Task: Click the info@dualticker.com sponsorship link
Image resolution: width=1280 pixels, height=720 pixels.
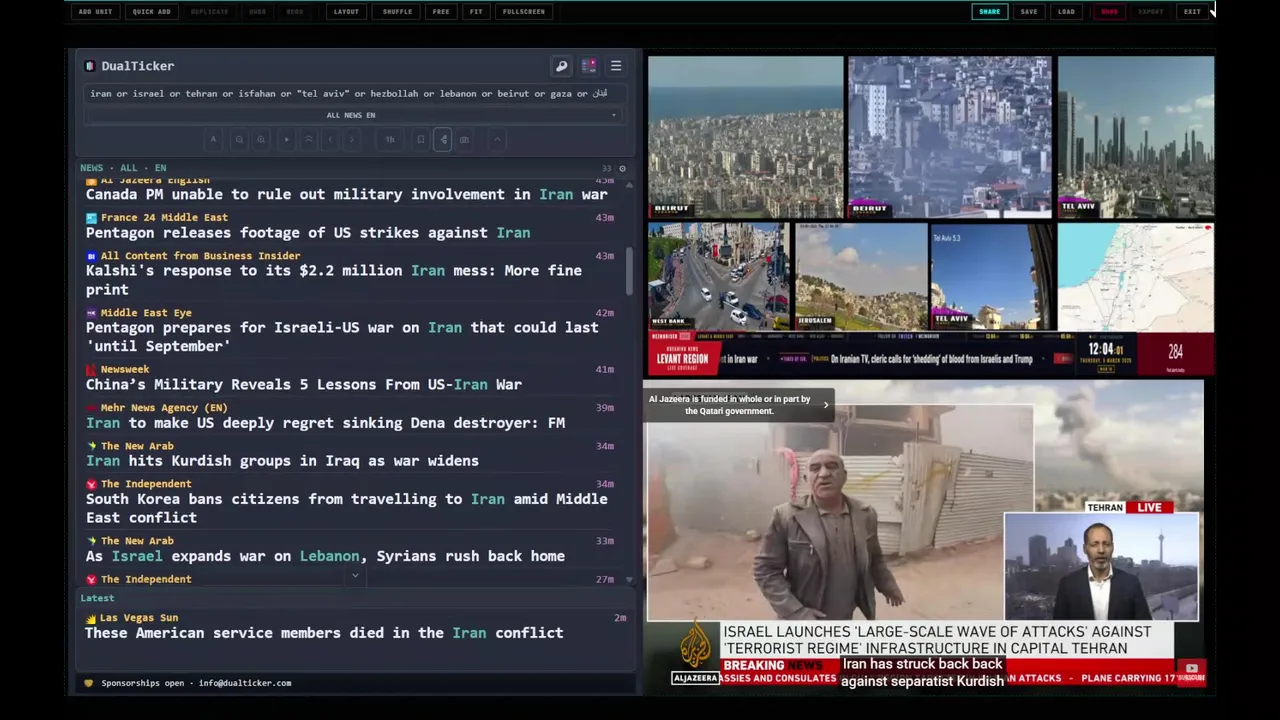Action: [245, 683]
